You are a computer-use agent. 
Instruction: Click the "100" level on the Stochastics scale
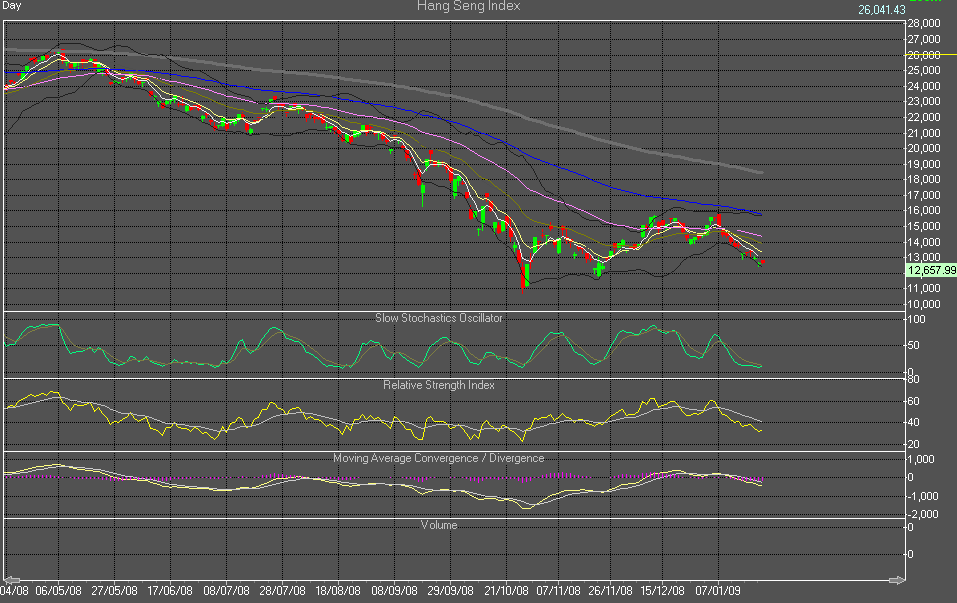(x=917, y=319)
